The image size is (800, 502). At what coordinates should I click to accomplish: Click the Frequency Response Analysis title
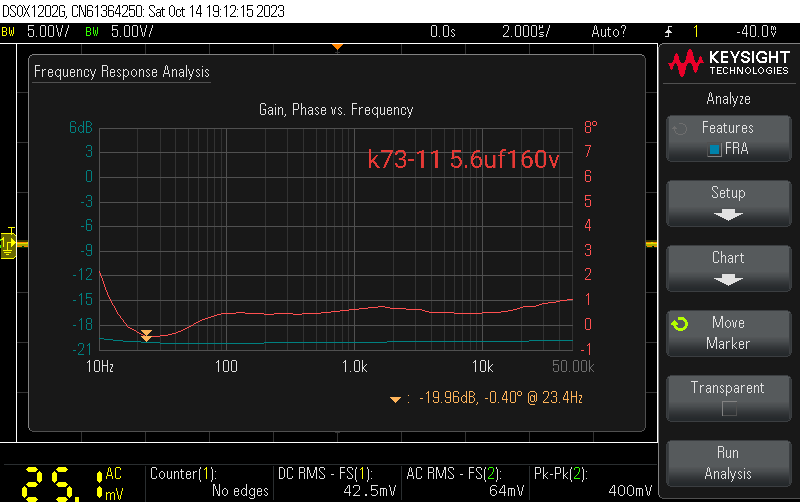121,71
